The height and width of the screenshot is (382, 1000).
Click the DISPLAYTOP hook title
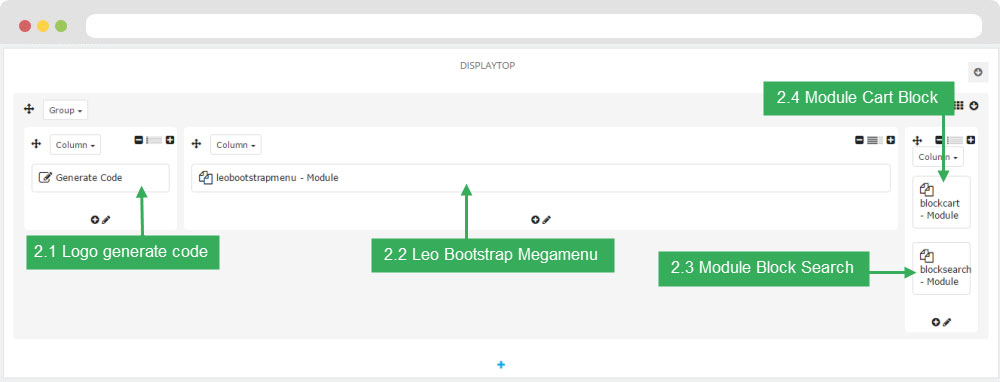coord(487,66)
